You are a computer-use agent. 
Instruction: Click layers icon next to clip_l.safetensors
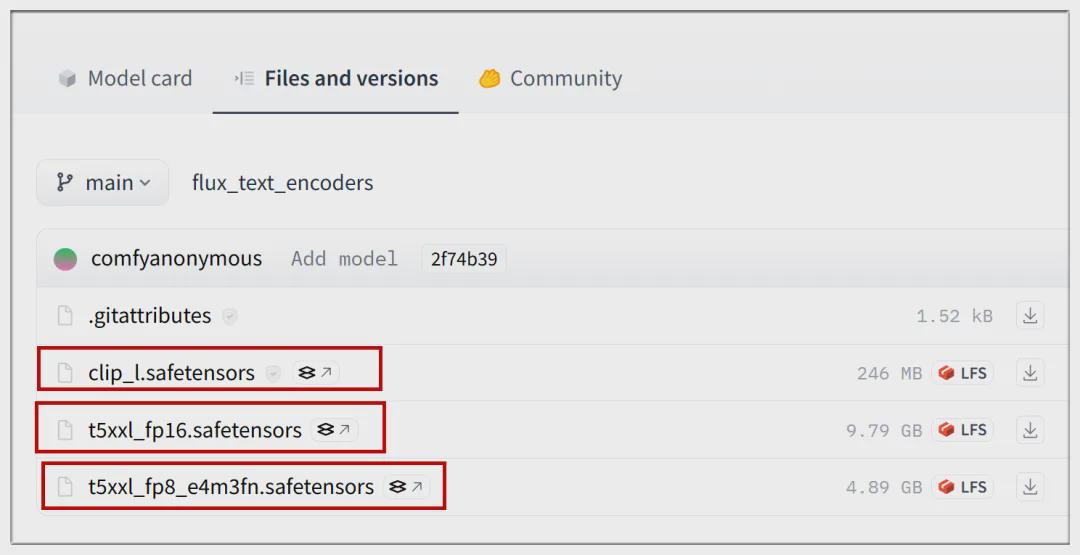(x=316, y=373)
